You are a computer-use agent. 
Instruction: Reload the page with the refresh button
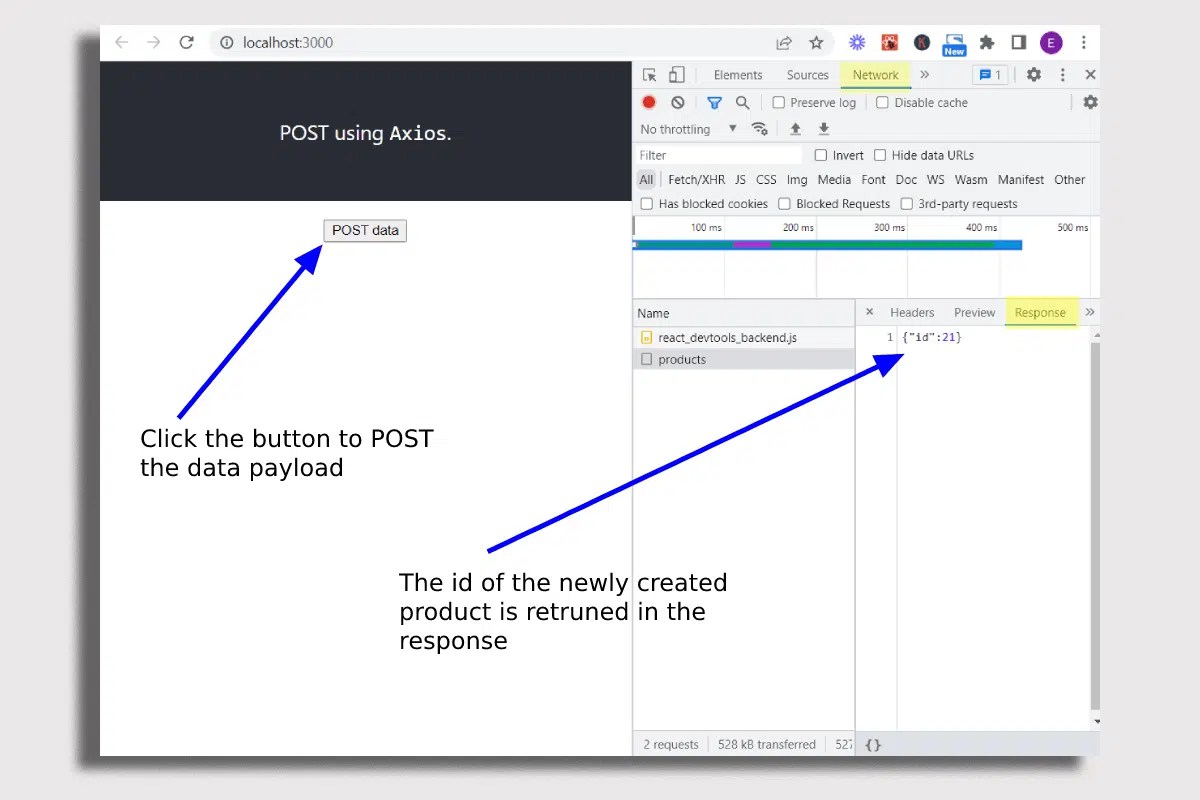[x=186, y=42]
